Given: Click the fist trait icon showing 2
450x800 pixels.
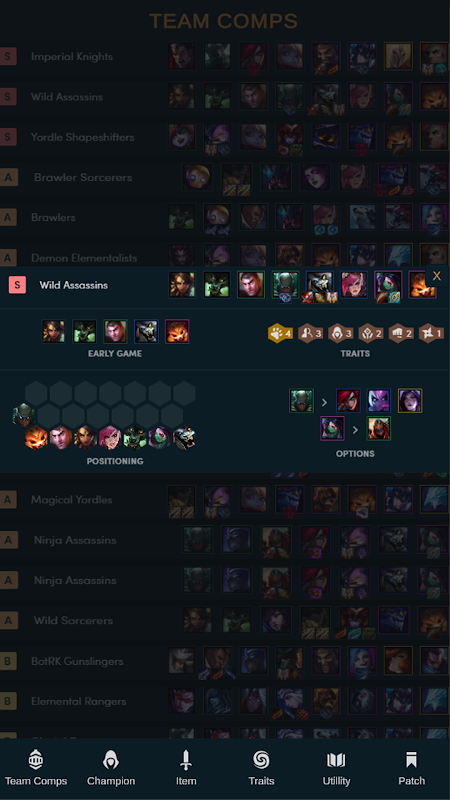Looking at the screenshot, I should click(x=401, y=334).
